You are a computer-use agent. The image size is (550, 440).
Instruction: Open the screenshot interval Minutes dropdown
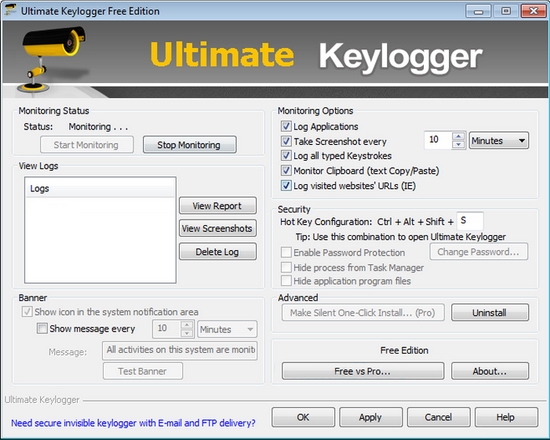click(499, 141)
